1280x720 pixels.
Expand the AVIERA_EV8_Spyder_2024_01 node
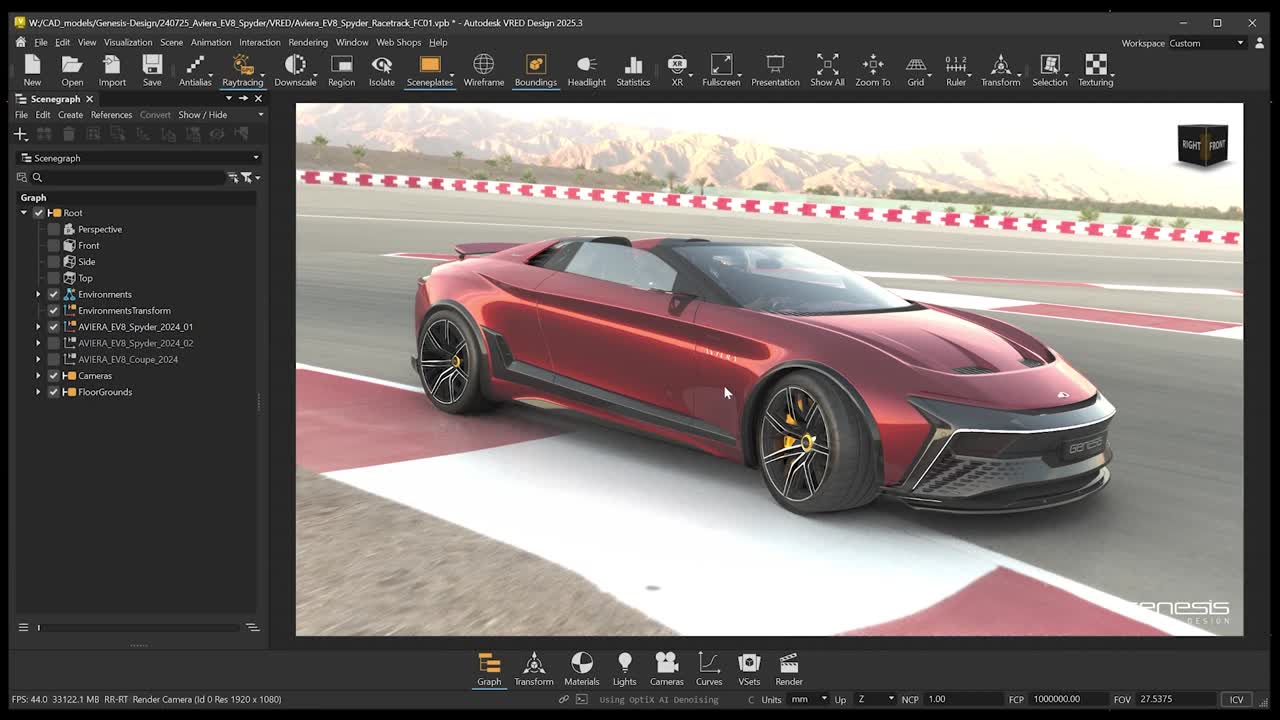pos(37,326)
